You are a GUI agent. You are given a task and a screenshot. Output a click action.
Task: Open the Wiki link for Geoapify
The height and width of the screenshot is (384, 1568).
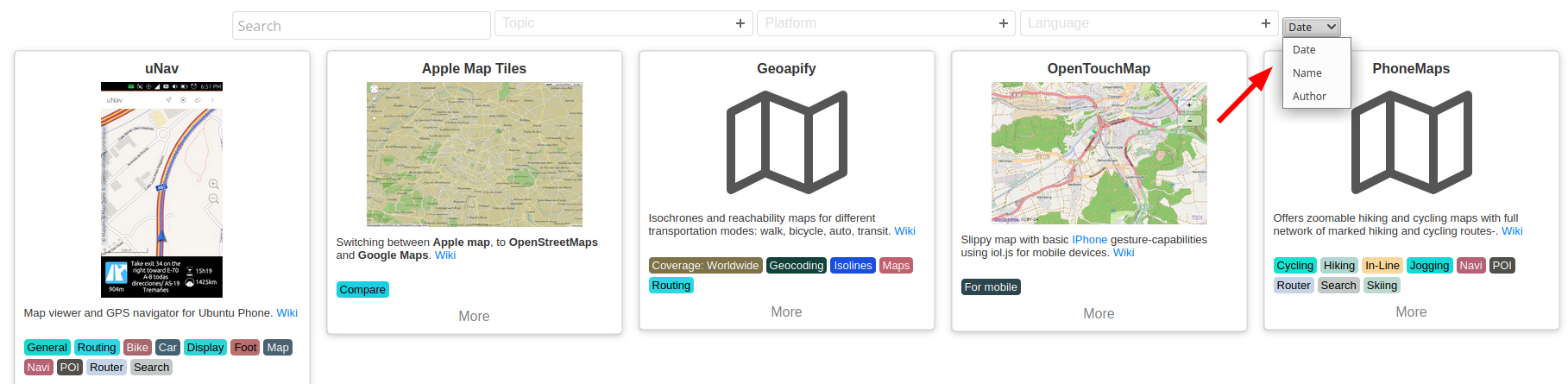(x=904, y=231)
